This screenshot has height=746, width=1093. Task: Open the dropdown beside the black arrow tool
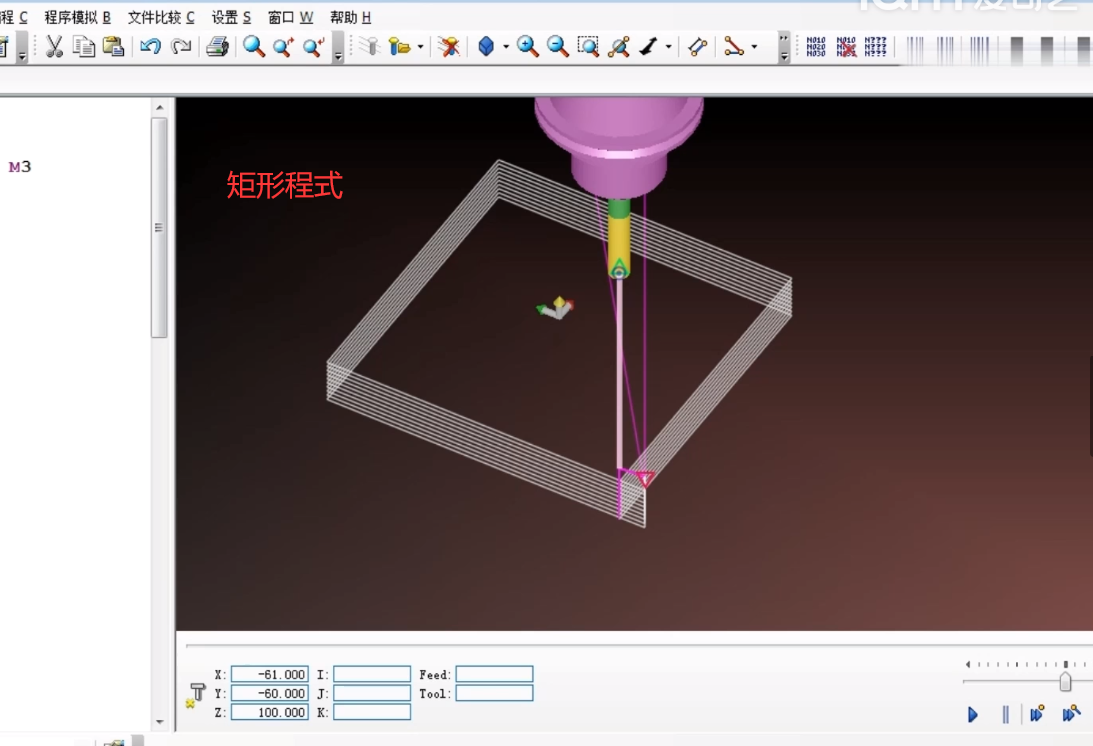pos(668,47)
